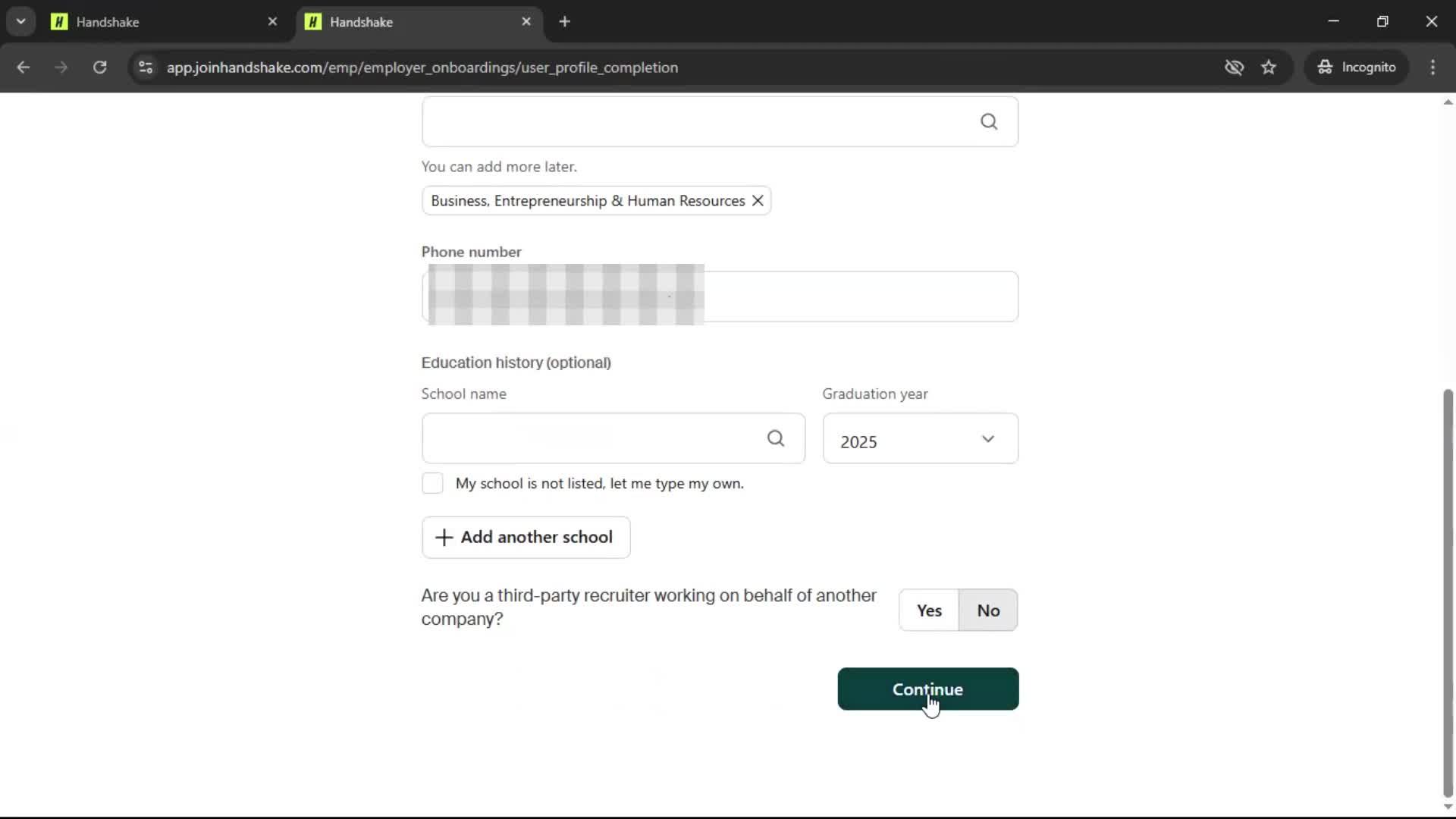Click the third-party cookies blocked eye icon
The height and width of the screenshot is (819, 1456).
[1234, 67]
